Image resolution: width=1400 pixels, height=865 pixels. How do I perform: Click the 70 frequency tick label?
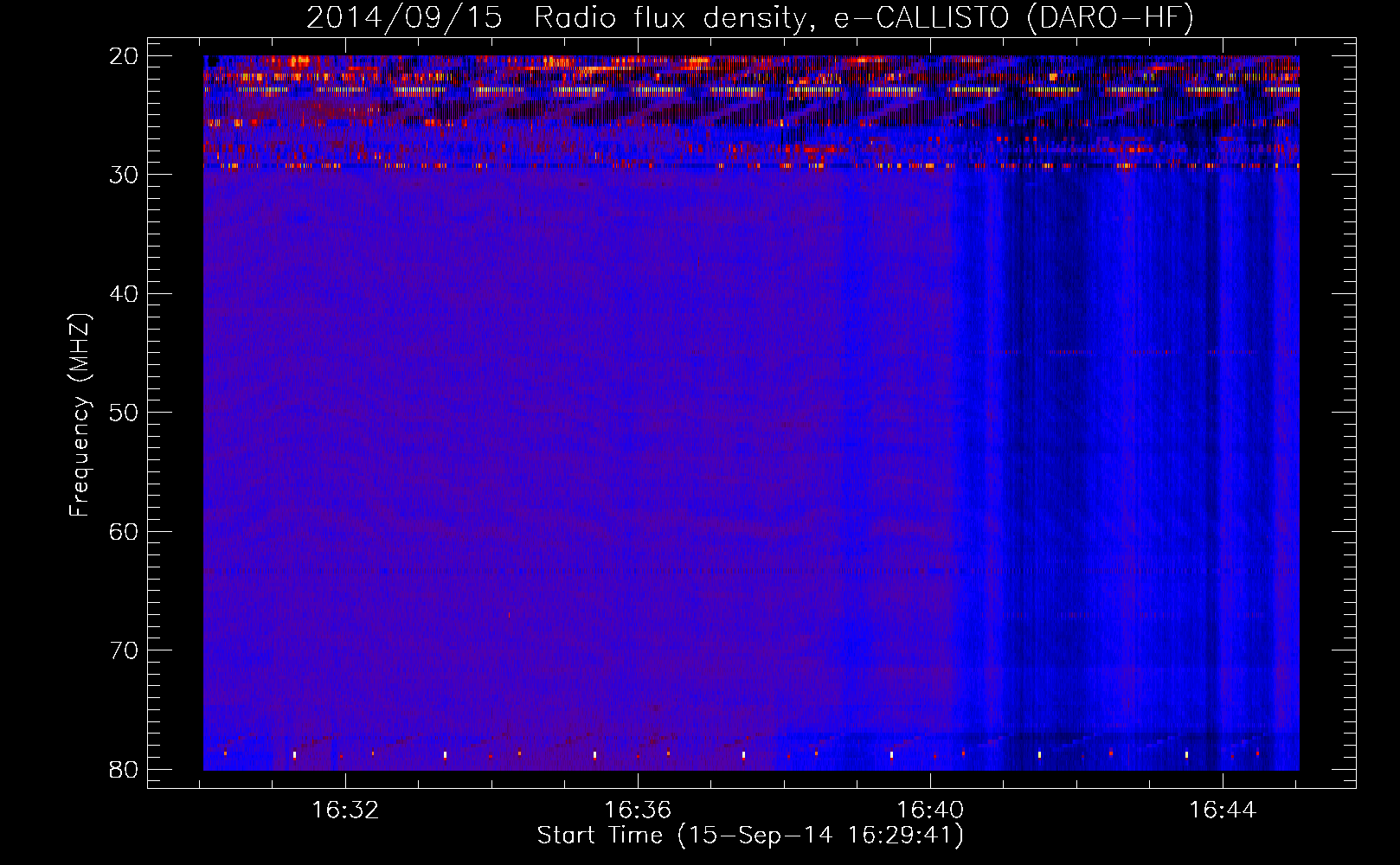(125, 650)
